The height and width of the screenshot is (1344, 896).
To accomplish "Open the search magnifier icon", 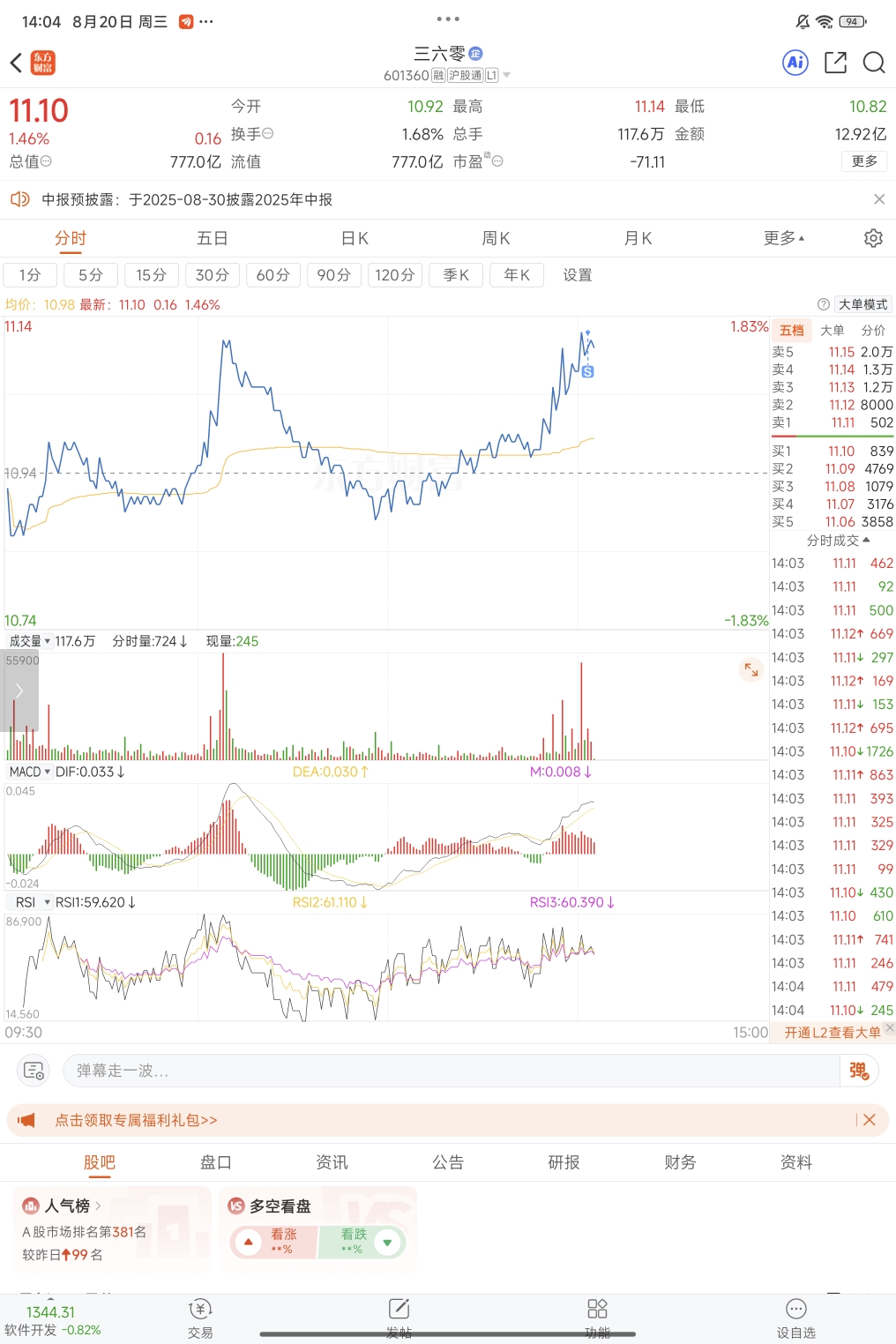I will pyautogui.click(x=874, y=63).
